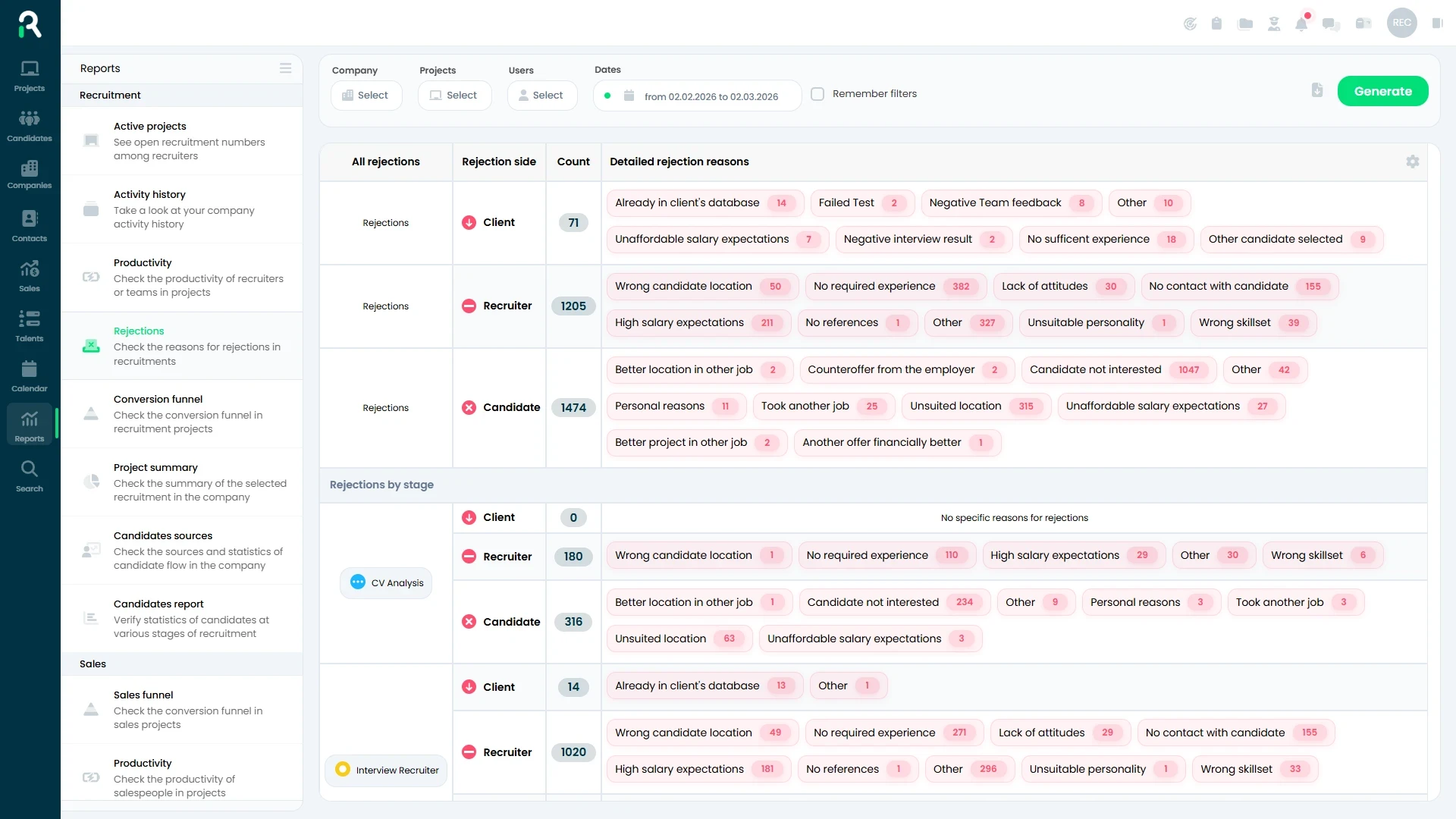The image size is (1456, 819).
Task: Enable the Remember filters checkbox
Action: 817,94
